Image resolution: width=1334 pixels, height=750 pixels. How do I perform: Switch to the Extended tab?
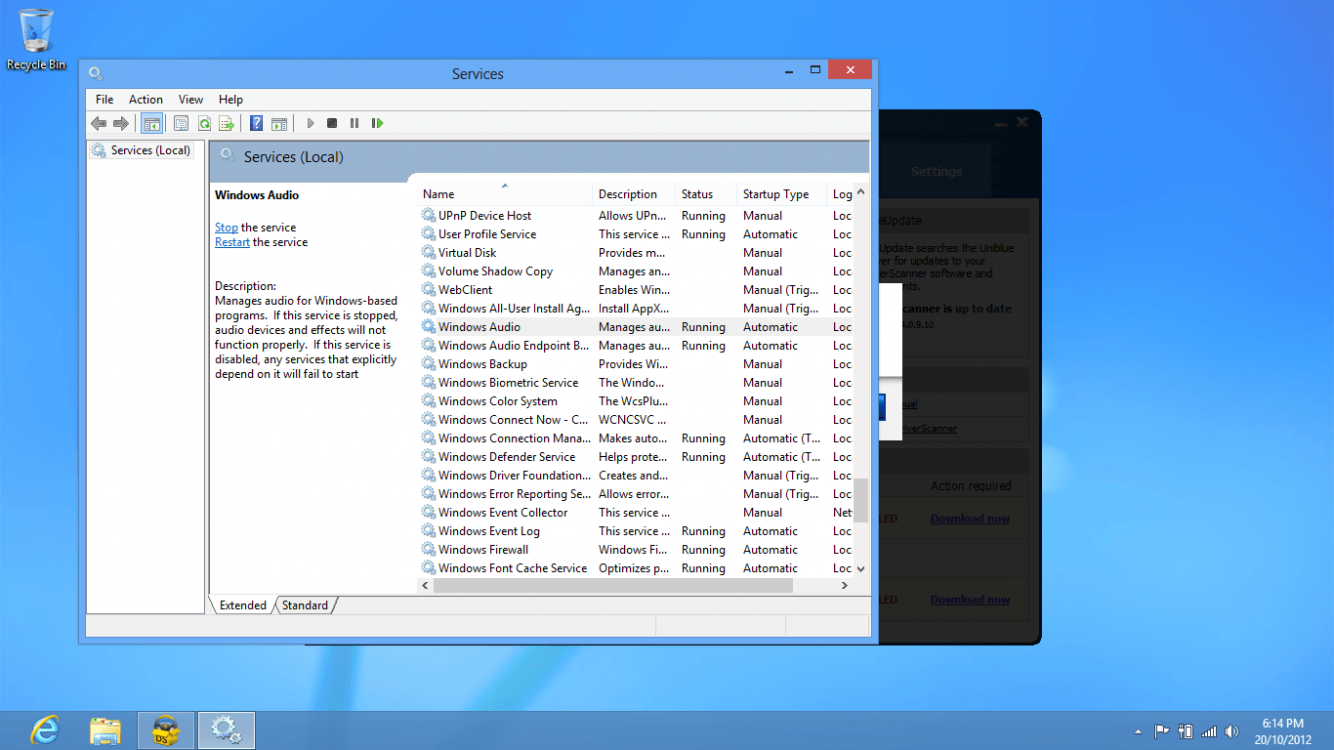pos(243,605)
